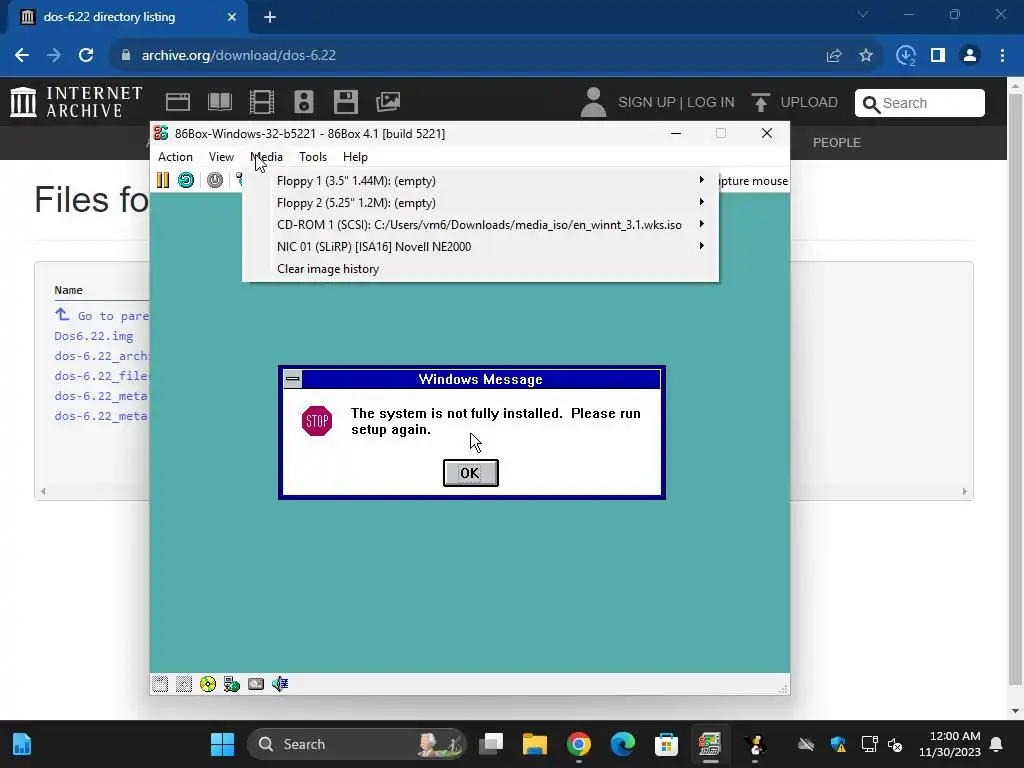Click the Chrome address bar URL
1024x768 pixels.
239,56
